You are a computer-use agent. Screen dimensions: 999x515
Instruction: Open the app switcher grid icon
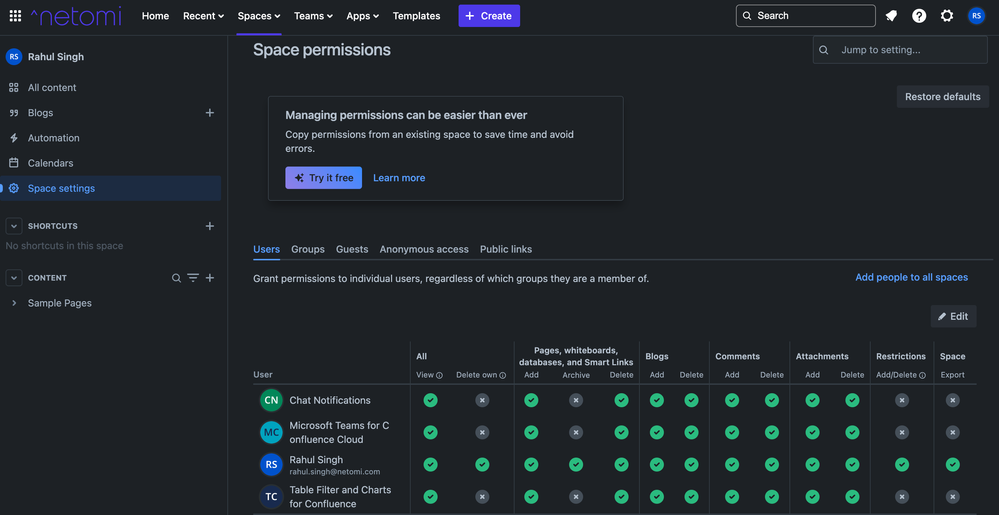click(15, 16)
